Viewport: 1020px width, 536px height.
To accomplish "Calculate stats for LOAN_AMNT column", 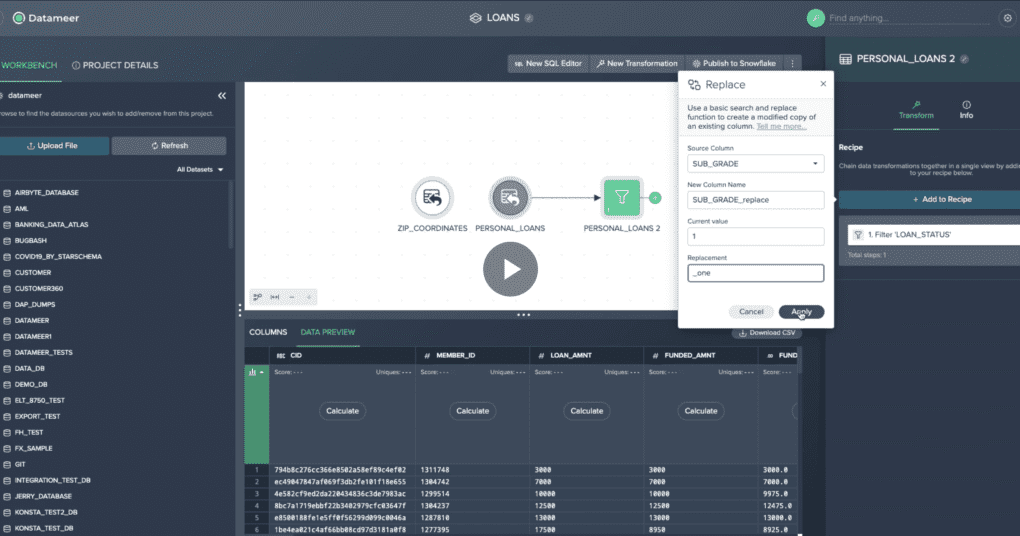I will 587,411.
